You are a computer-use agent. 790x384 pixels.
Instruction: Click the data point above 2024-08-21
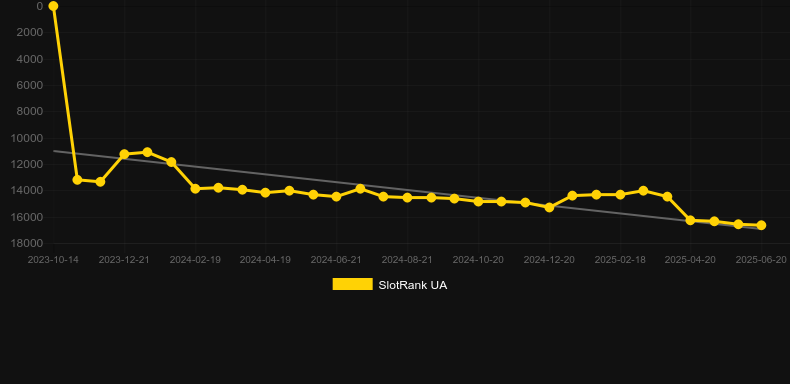pyautogui.click(x=407, y=198)
